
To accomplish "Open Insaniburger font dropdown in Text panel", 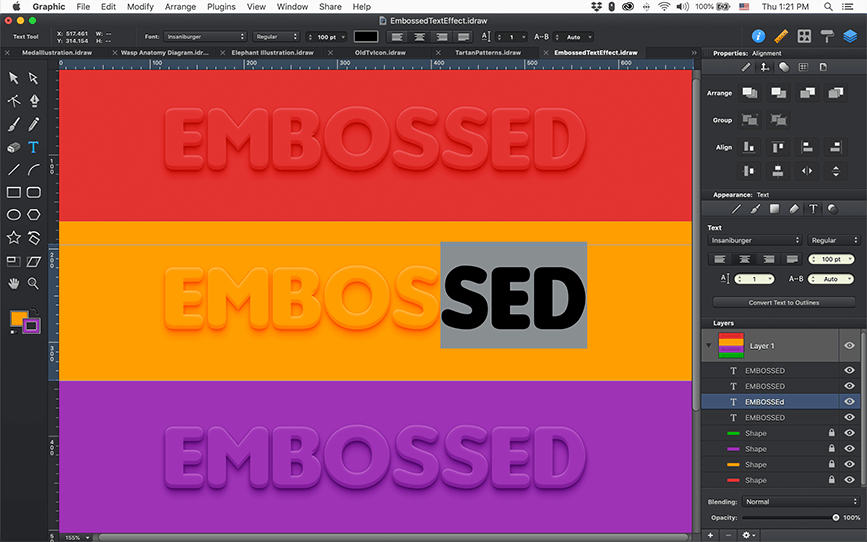I will click(755, 240).
